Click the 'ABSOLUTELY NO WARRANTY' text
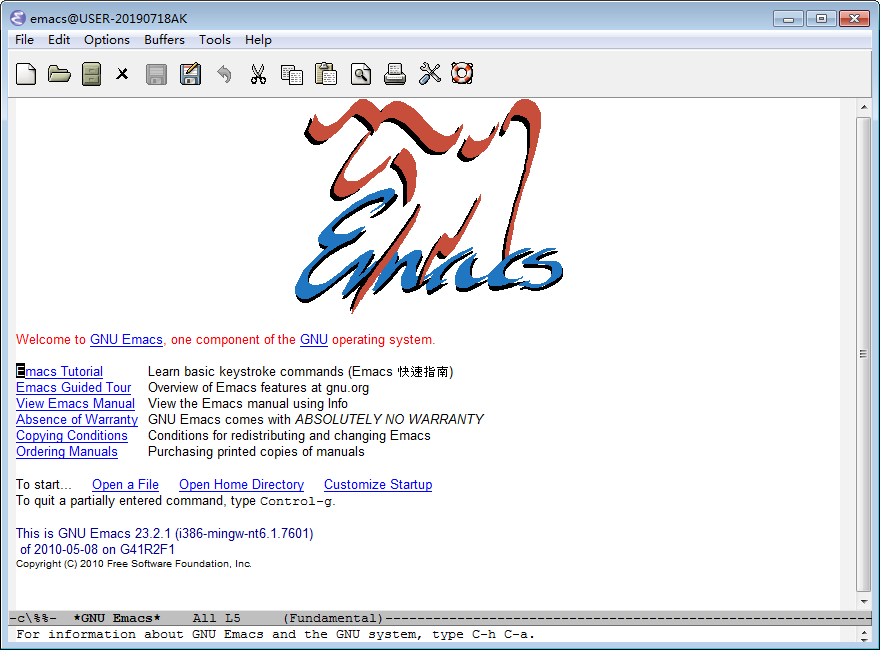Image resolution: width=880 pixels, height=650 pixels. (389, 419)
